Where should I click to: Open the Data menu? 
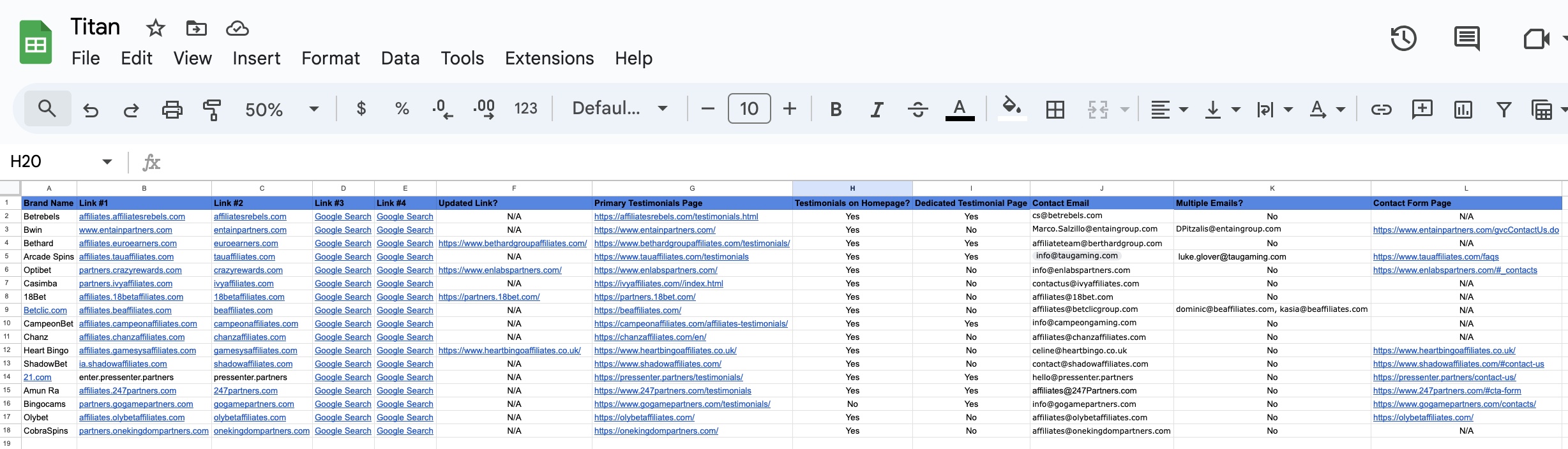click(400, 58)
